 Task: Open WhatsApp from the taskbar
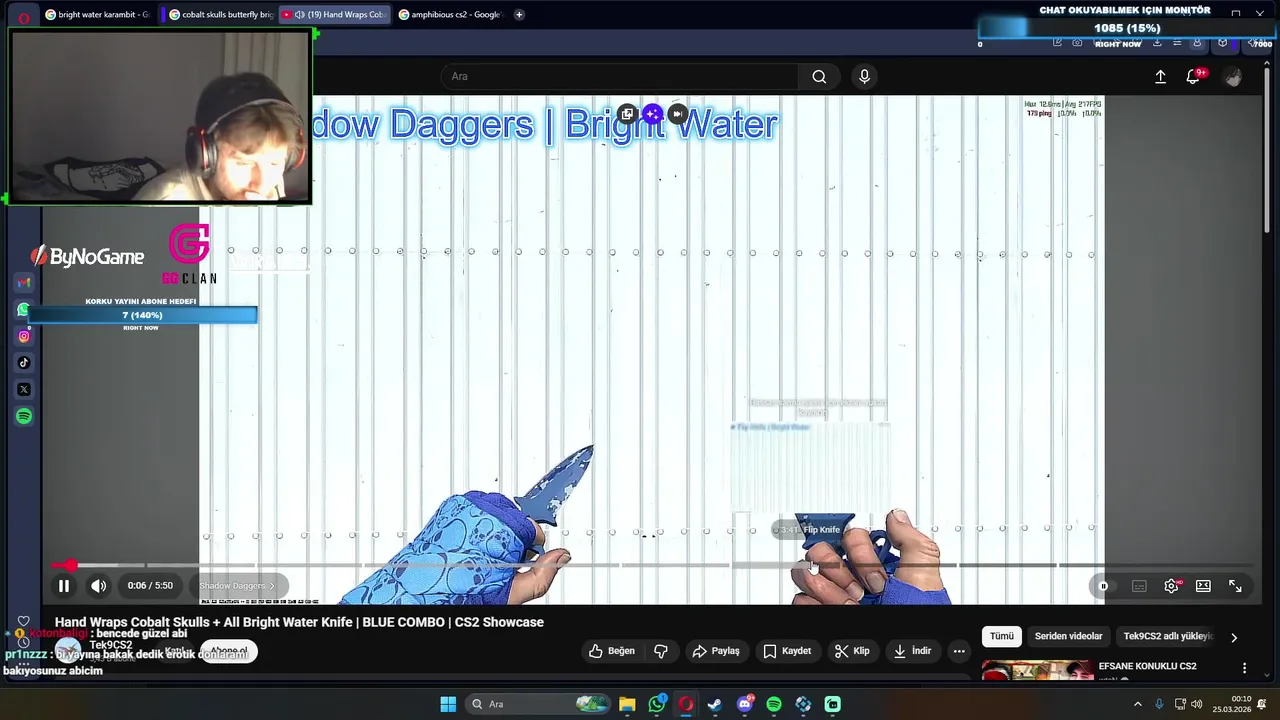[656, 704]
